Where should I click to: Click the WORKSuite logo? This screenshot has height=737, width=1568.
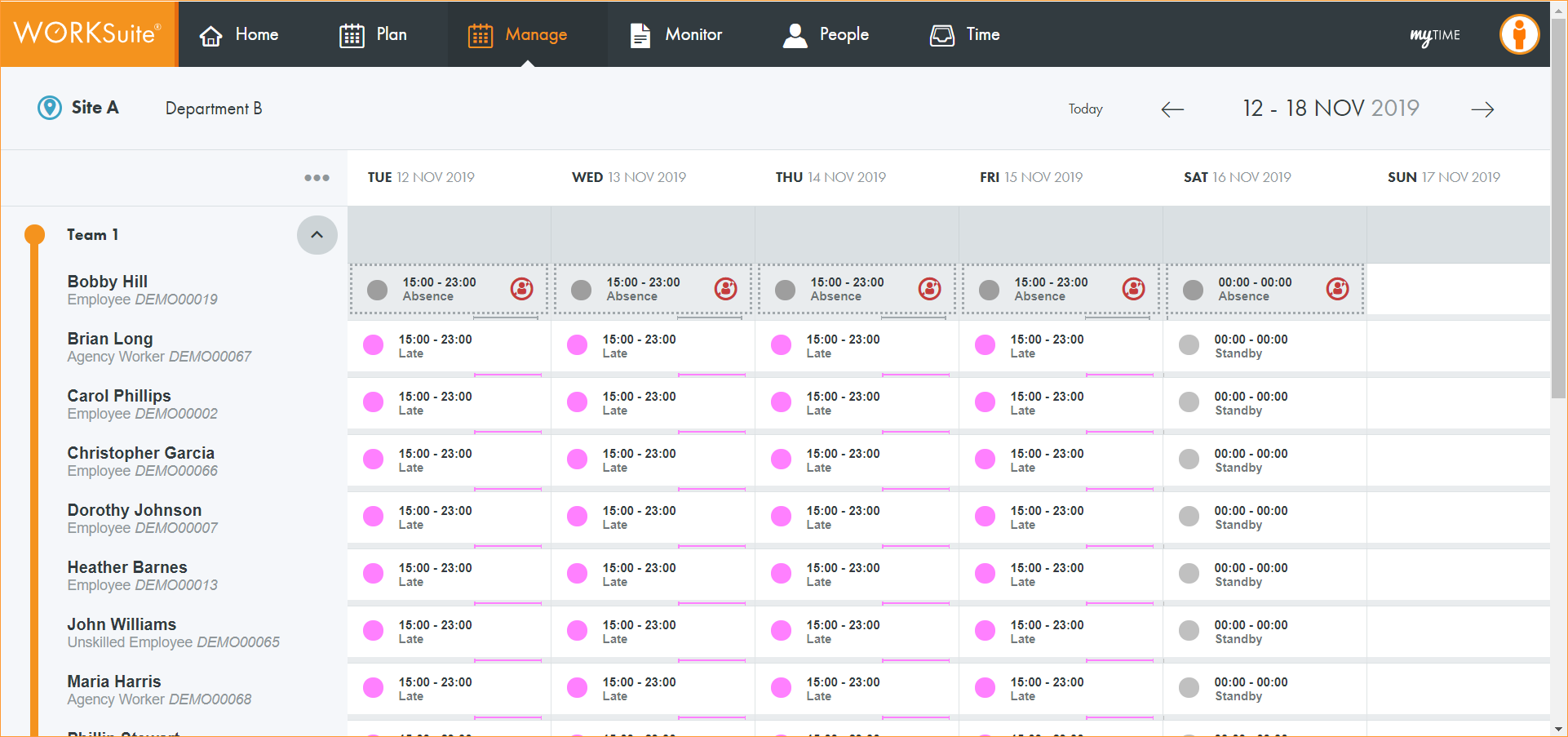tap(88, 33)
